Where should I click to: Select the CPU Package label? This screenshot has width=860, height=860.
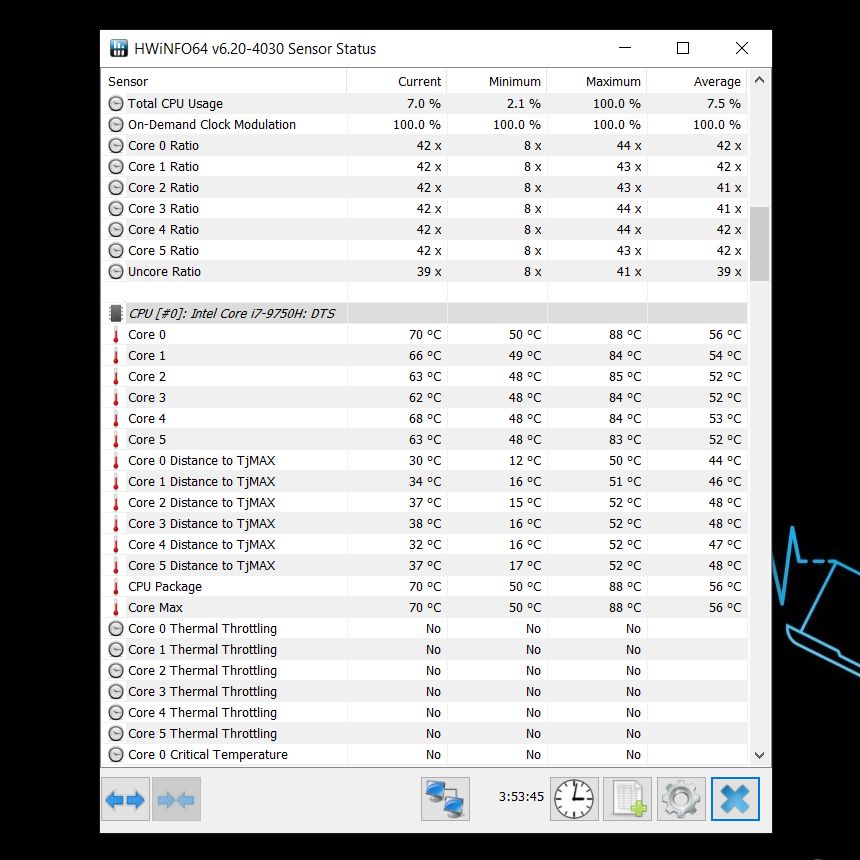[x=165, y=587]
